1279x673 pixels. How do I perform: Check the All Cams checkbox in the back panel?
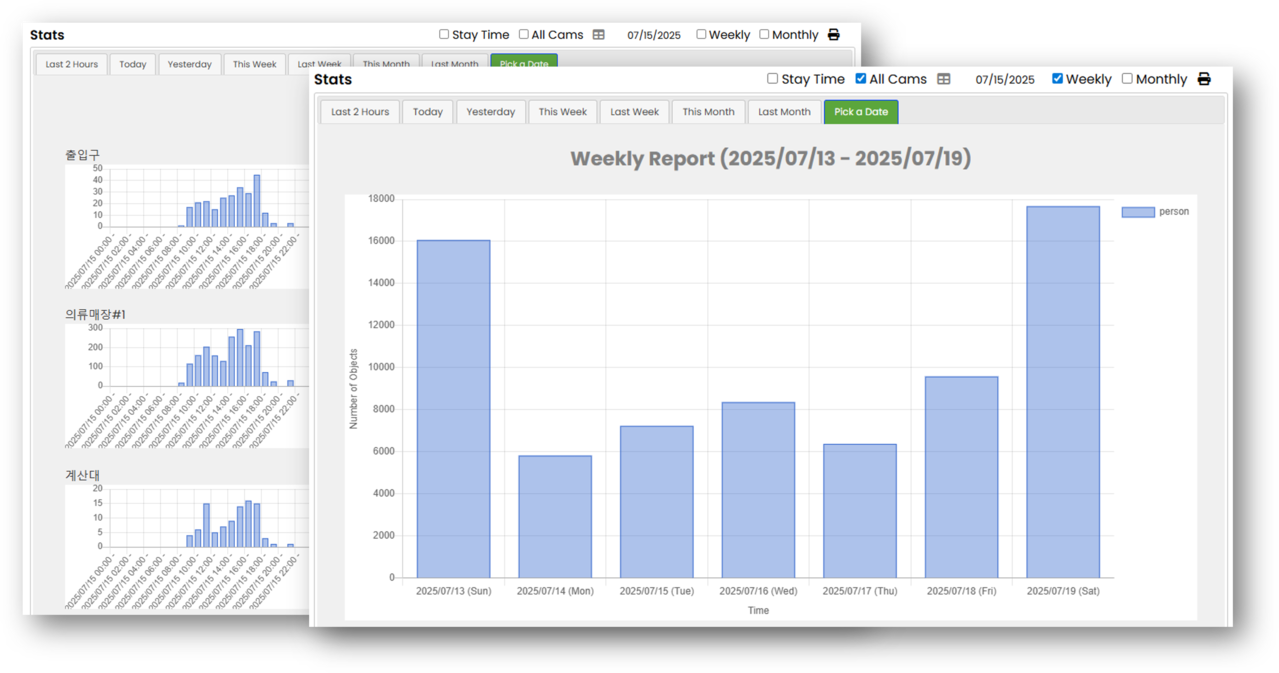(523, 34)
